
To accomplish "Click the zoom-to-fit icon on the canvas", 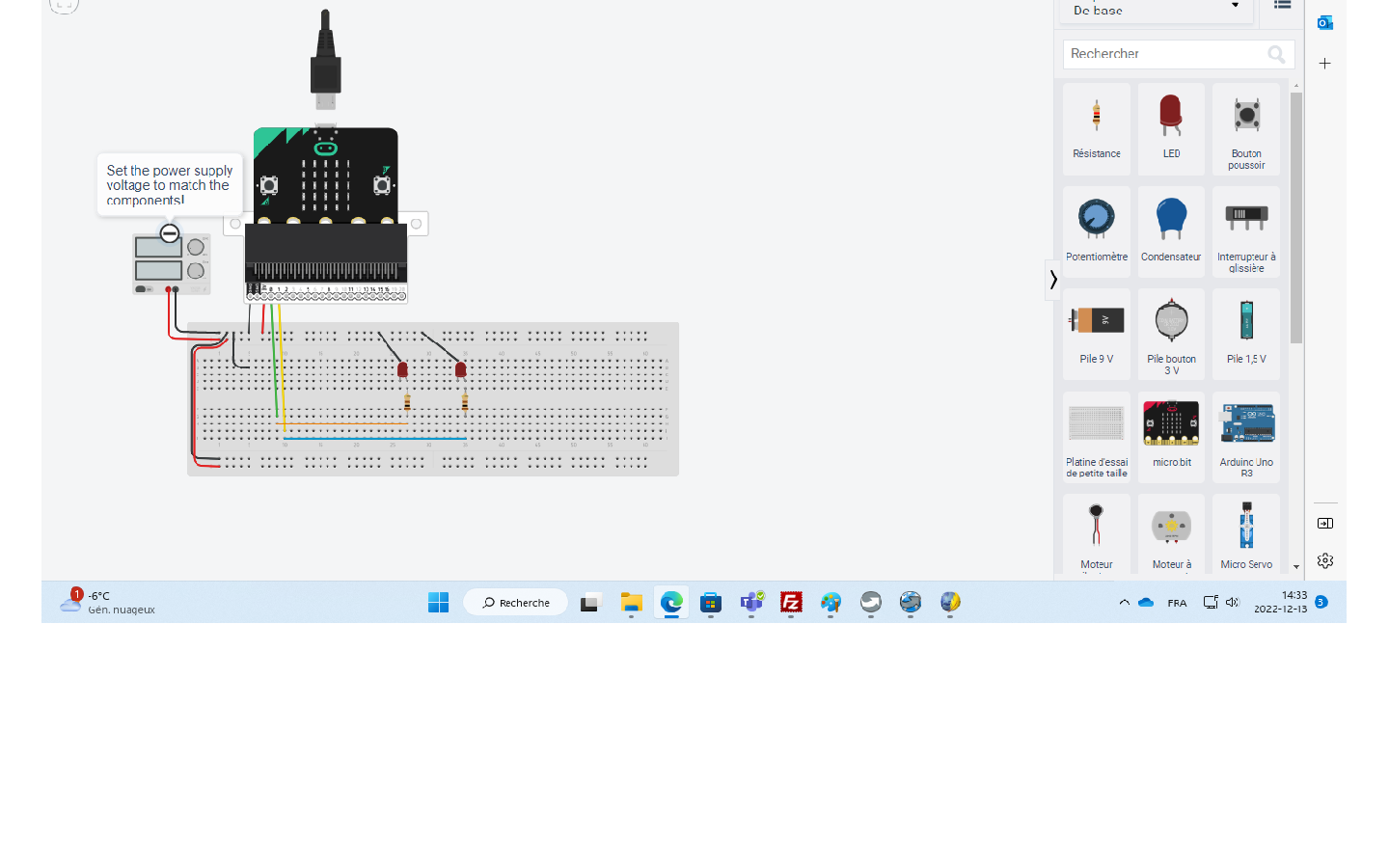I will (x=64, y=6).
